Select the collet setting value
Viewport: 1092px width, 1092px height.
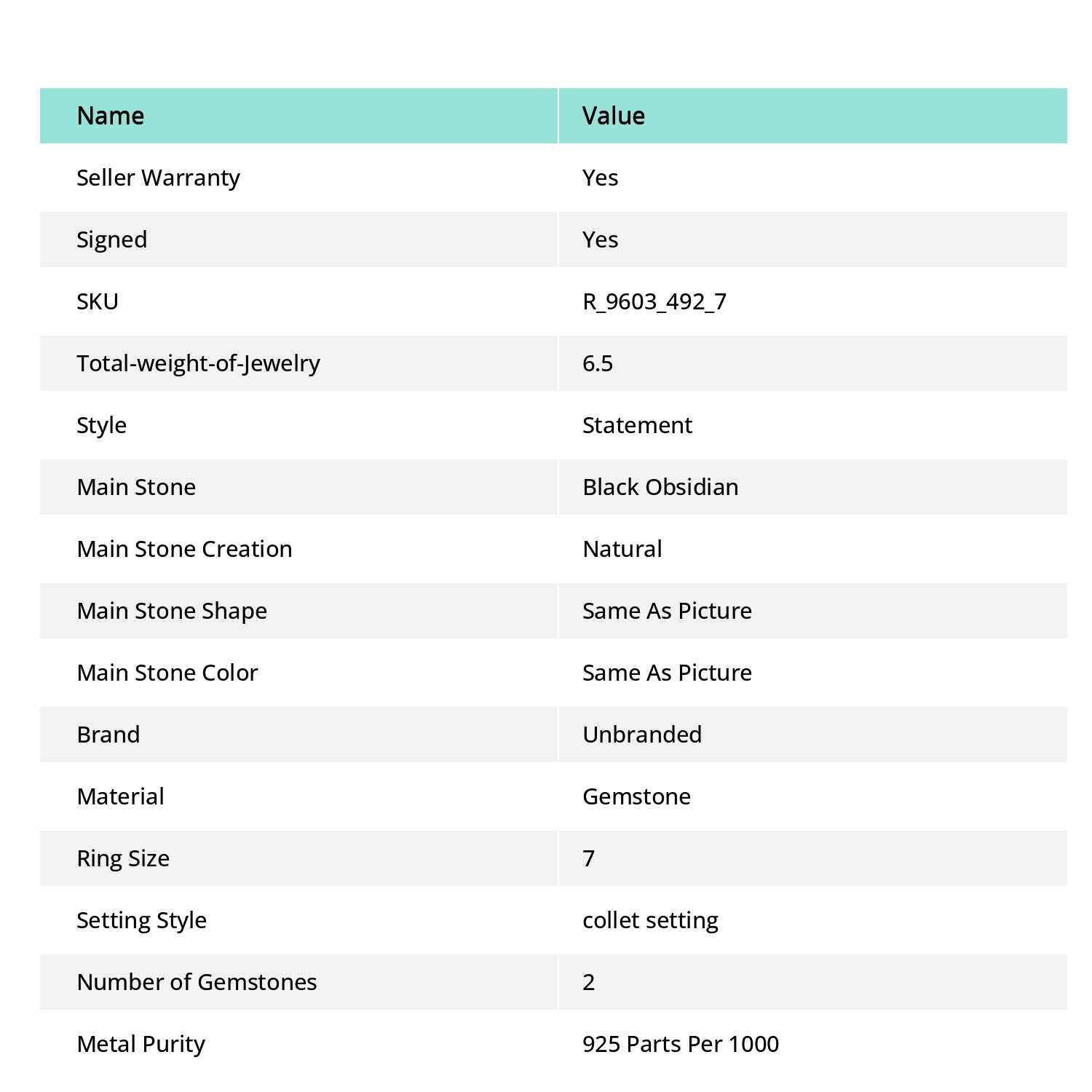[650, 920]
